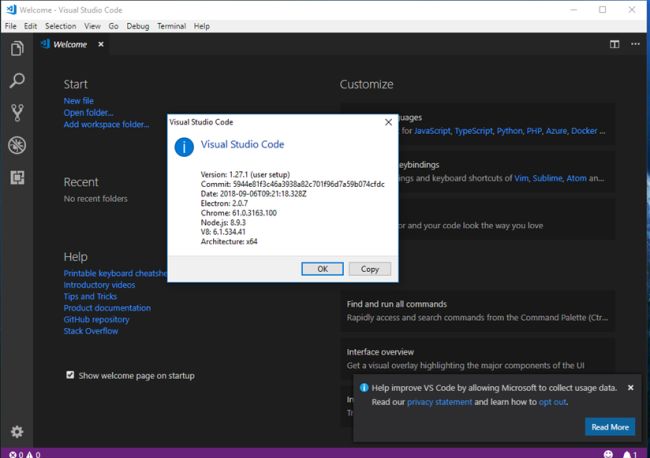Screen dimensions: 650x458
Task: Click the TypeScript language link
Action: [x=474, y=131]
